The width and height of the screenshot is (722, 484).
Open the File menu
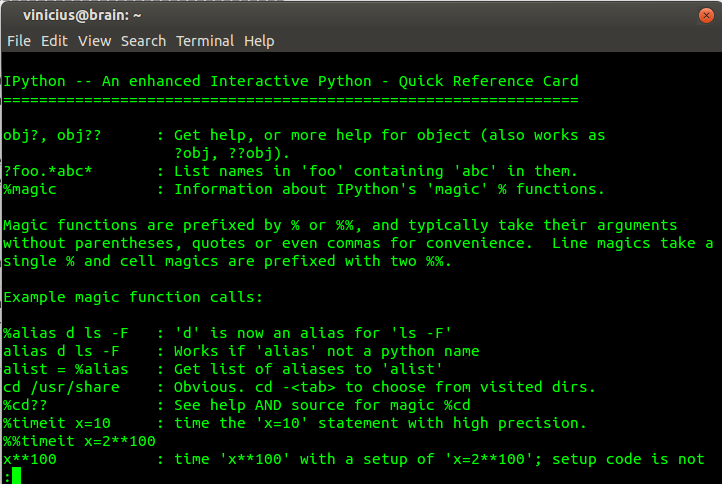pos(18,41)
